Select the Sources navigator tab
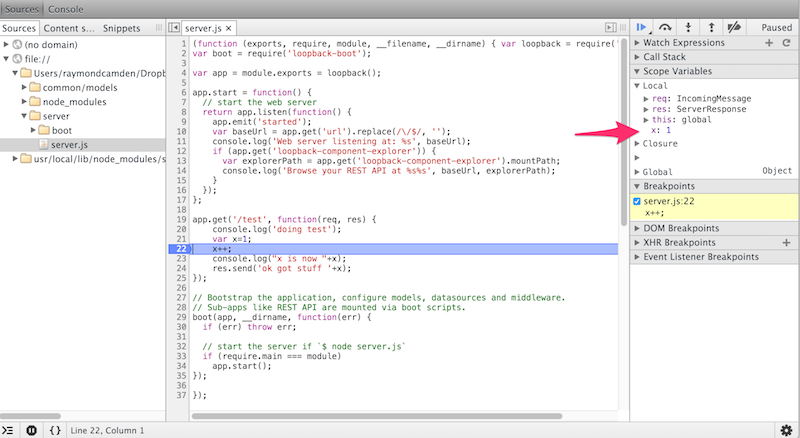800x438 pixels. pos(19,29)
